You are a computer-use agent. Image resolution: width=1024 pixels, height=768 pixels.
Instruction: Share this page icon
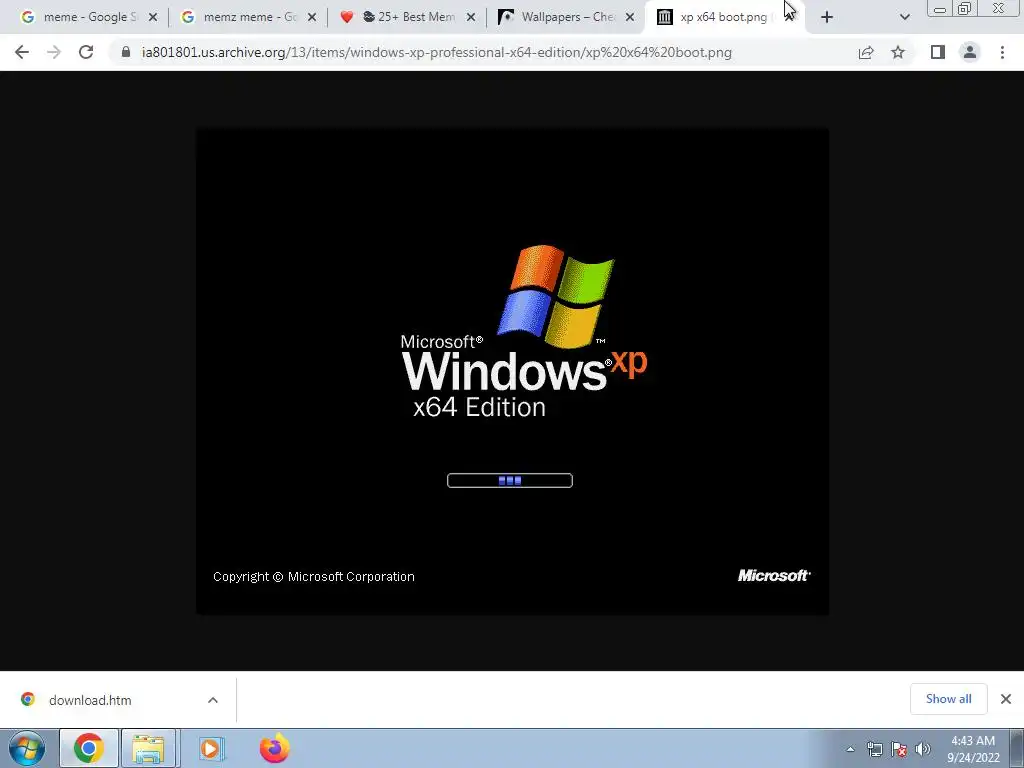tap(866, 52)
